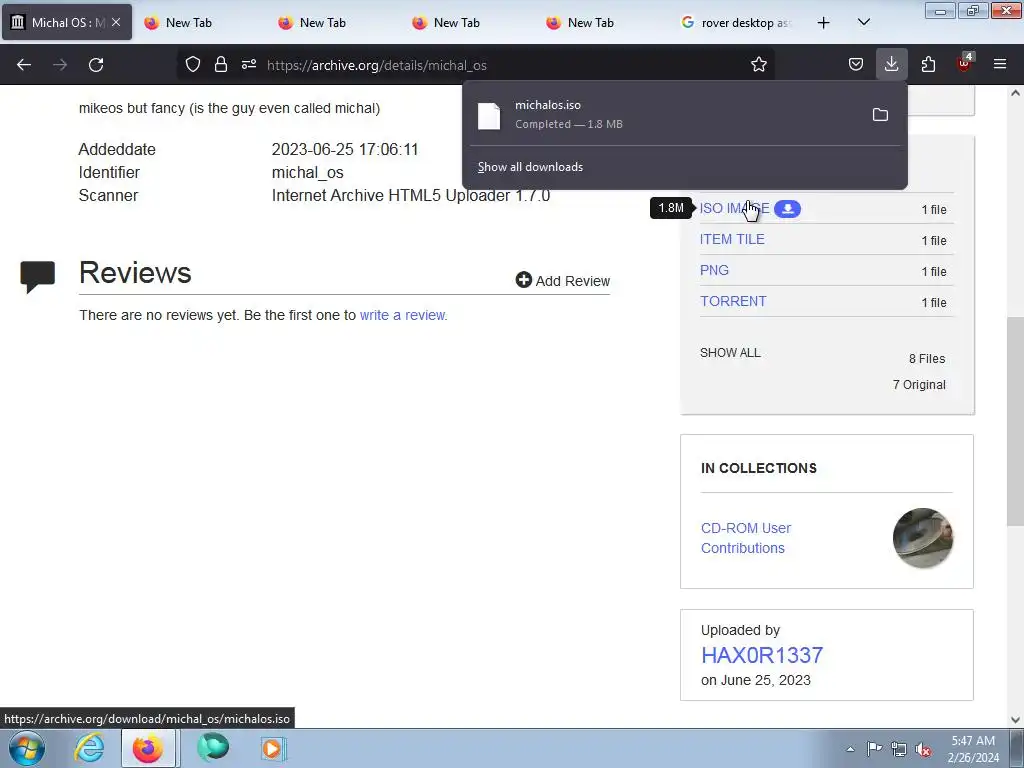Open Windows Media Player from taskbar
Viewport: 1024px width, 768px height.
[272, 749]
